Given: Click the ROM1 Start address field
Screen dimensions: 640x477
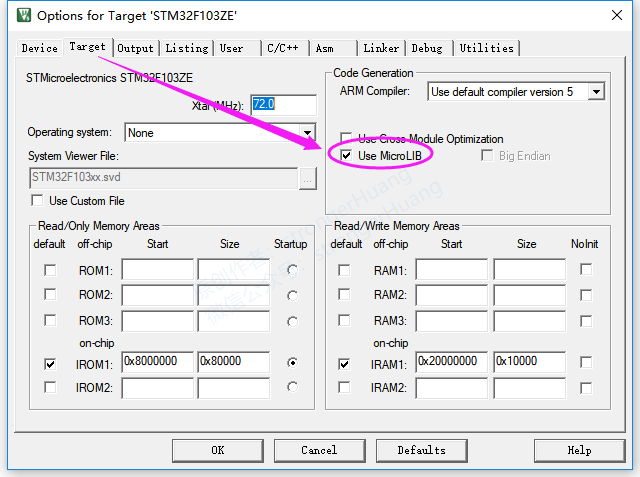Looking at the screenshot, I should pyautogui.click(x=158, y=269).
